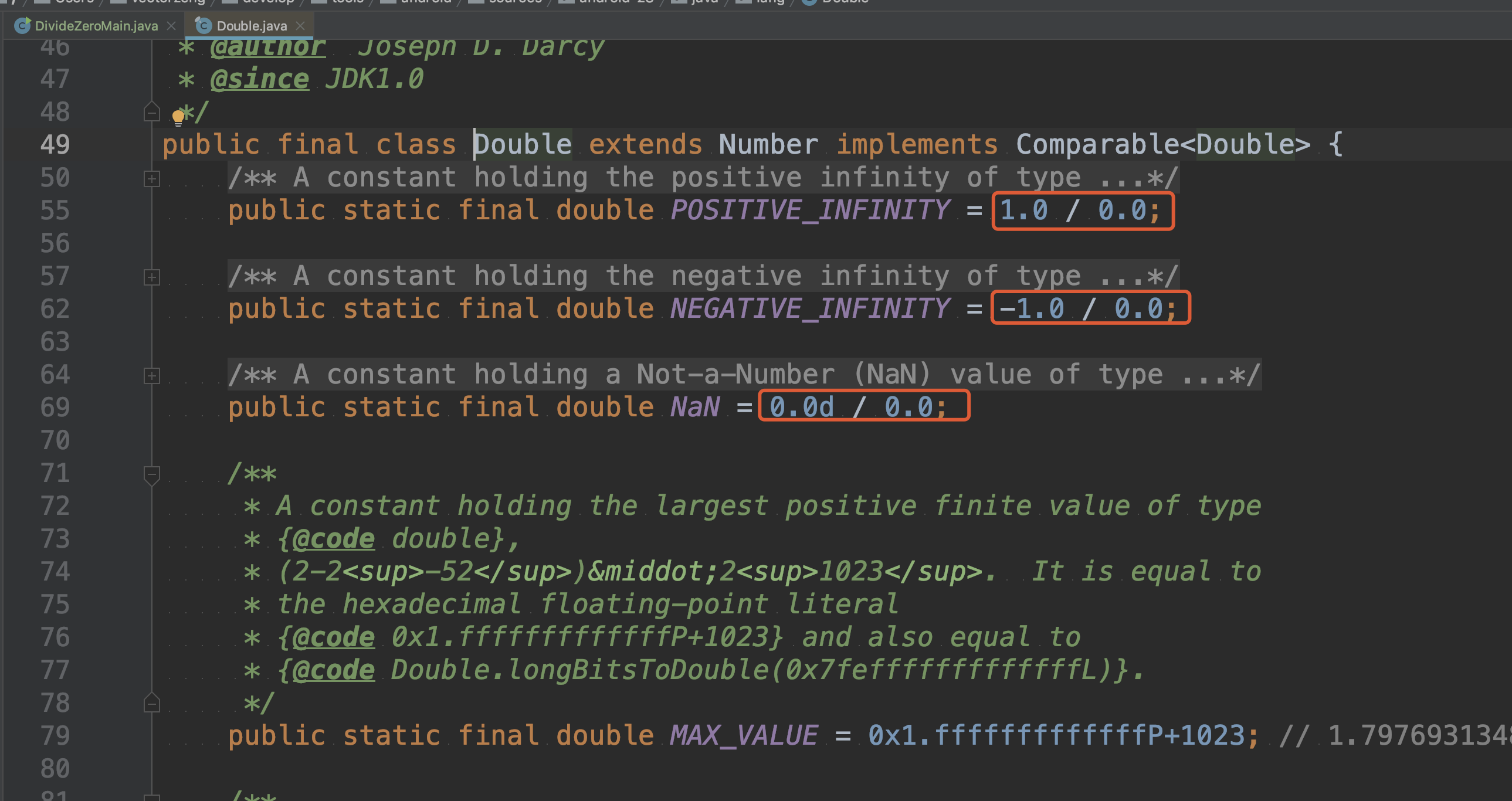The height and width of the screenshot is (801, 1512).
Task: Close the DivideZeroMain.java tab
Action: 171,26
